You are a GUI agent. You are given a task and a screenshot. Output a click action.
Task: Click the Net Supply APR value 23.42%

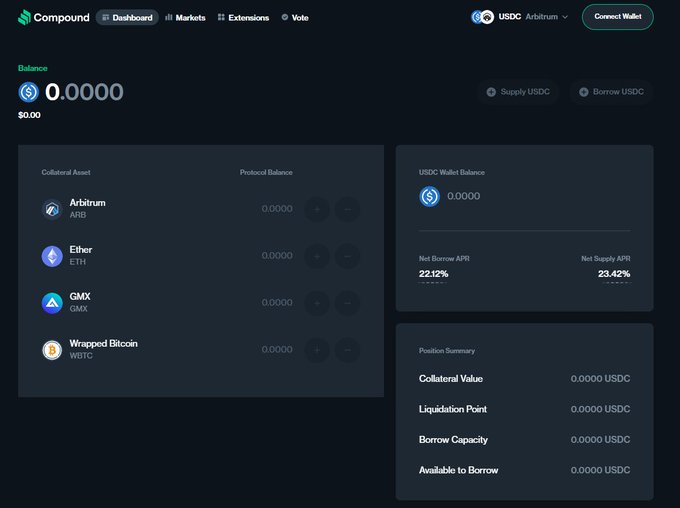click(x=614, y=274)
